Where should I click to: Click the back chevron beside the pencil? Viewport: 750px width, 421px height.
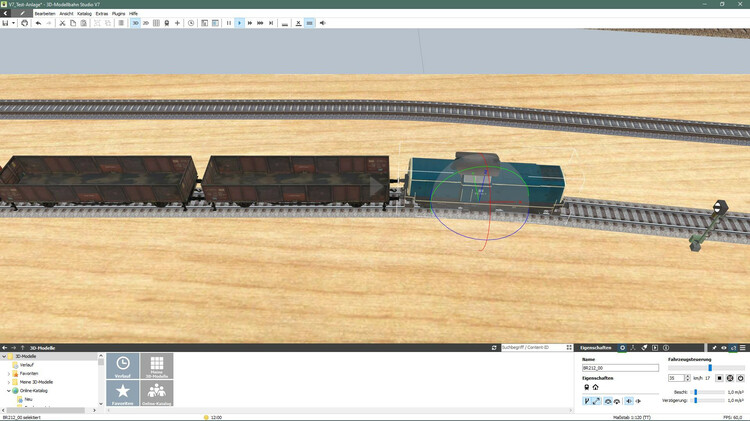5,13
